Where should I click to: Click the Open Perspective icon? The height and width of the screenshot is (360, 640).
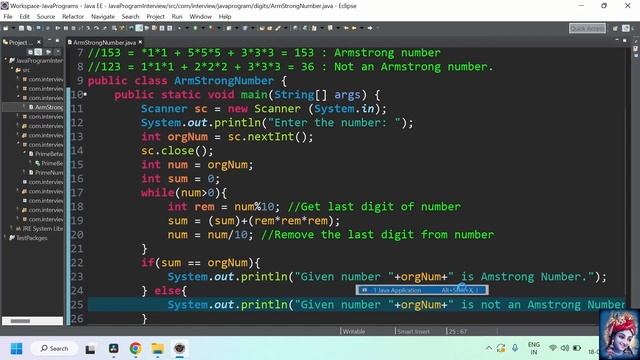(x=615, y=28)
